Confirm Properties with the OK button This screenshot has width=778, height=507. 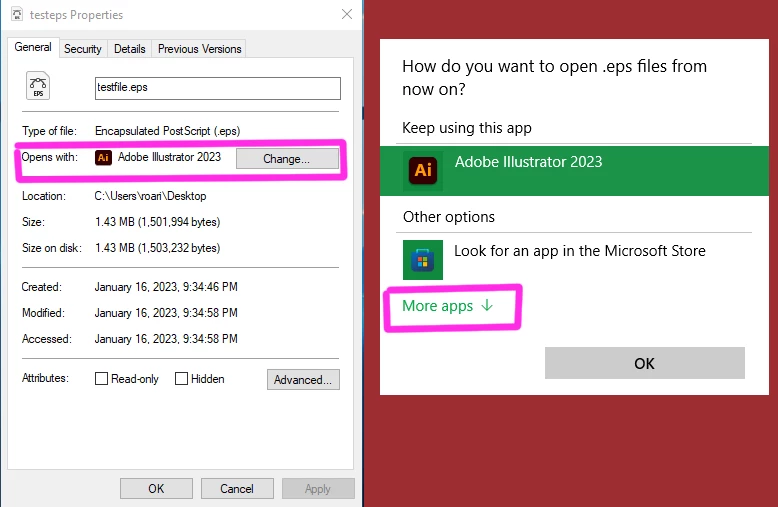tap(156, 489)
